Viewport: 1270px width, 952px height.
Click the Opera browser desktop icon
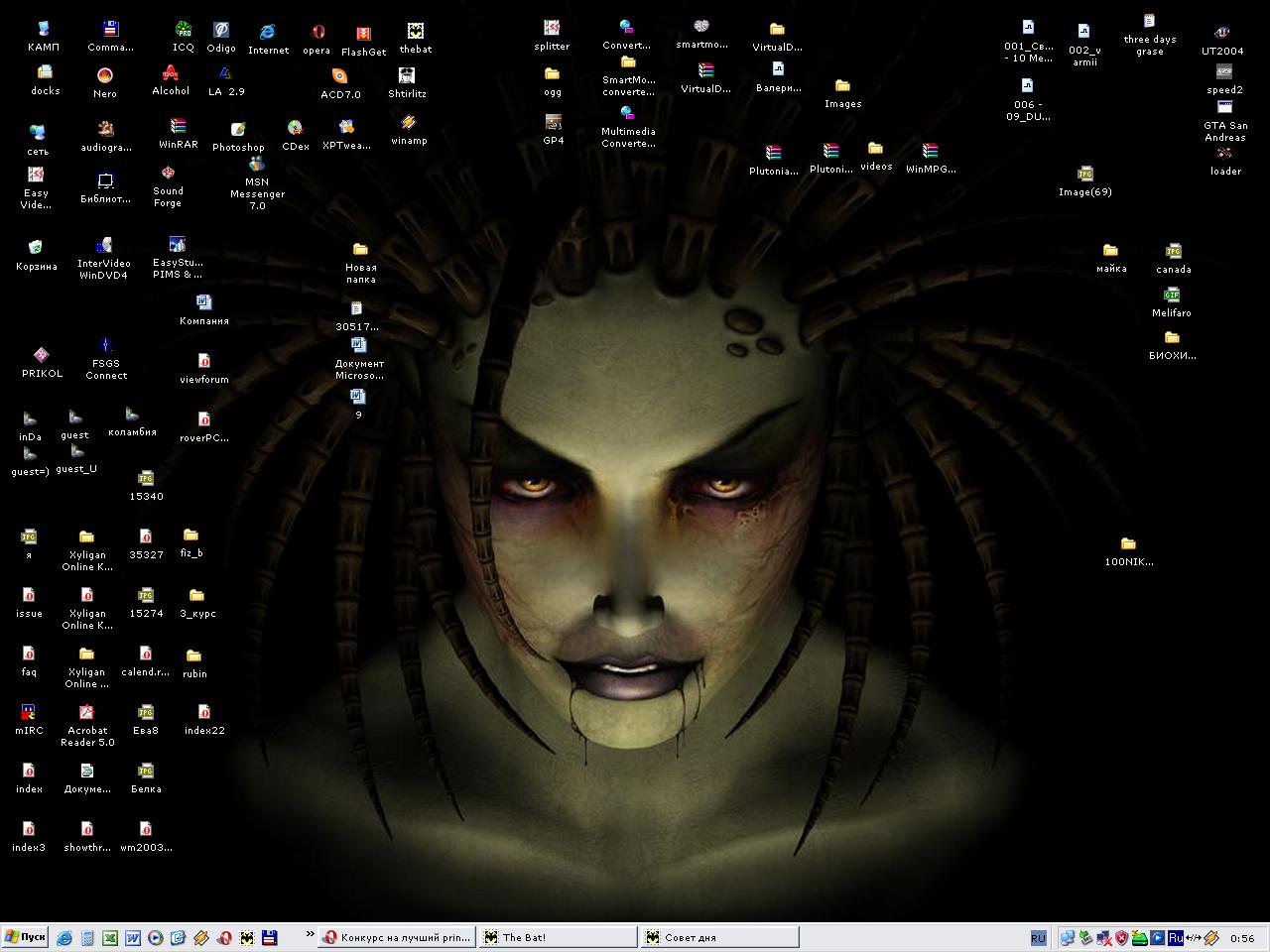tap(317, 33)
